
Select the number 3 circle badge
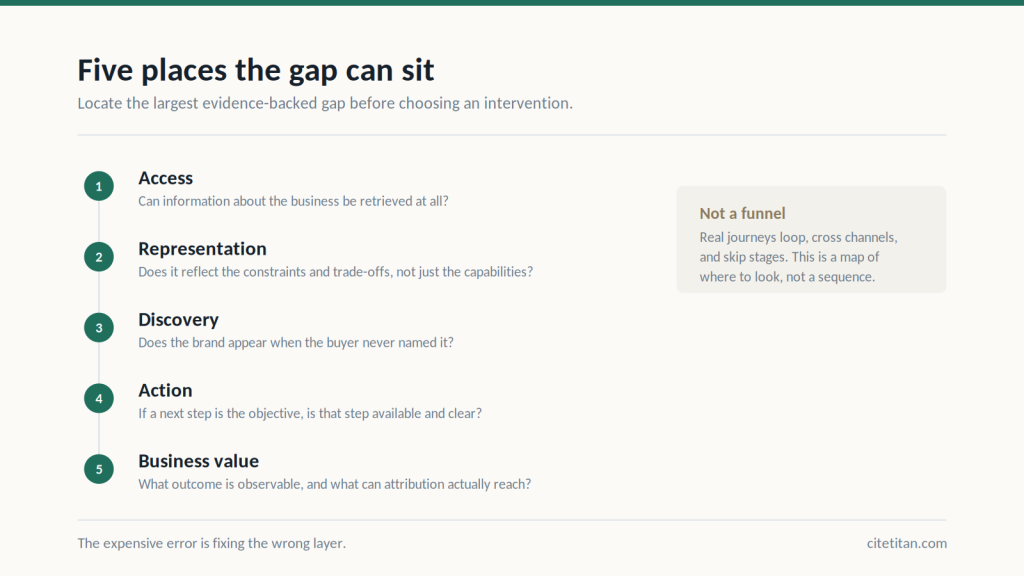[x=99, y=328]
